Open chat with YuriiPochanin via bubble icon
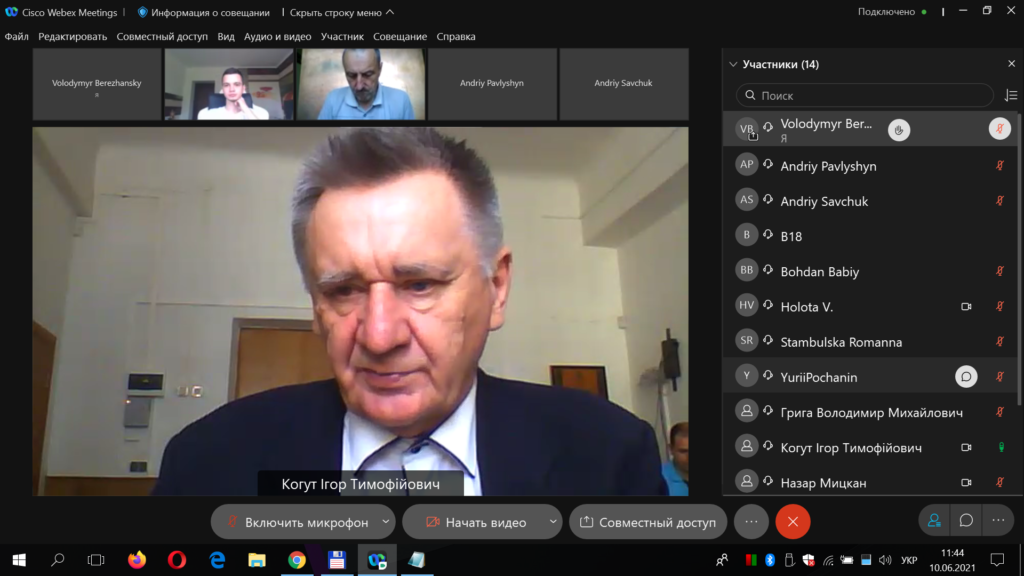This screenshot has width=1024, height=576. (x=966, y=377)
